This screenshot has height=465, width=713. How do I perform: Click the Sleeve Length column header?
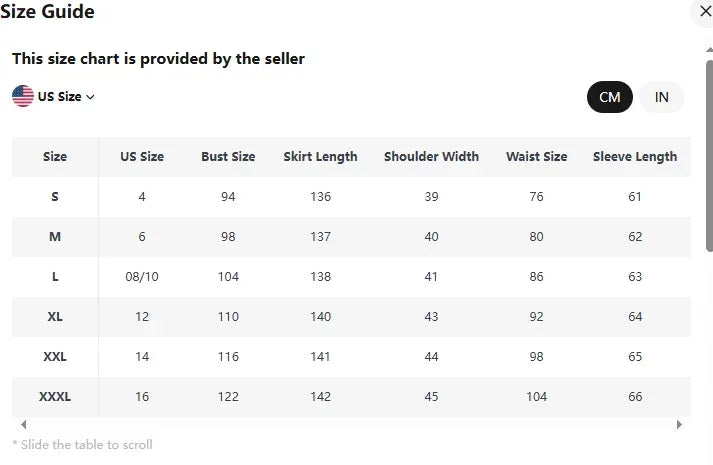coord(635,157)
